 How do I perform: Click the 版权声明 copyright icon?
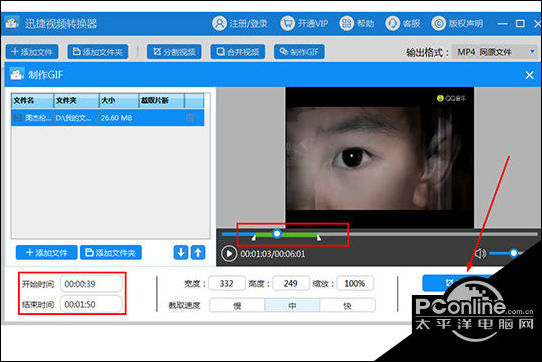[x=439, y=24]
